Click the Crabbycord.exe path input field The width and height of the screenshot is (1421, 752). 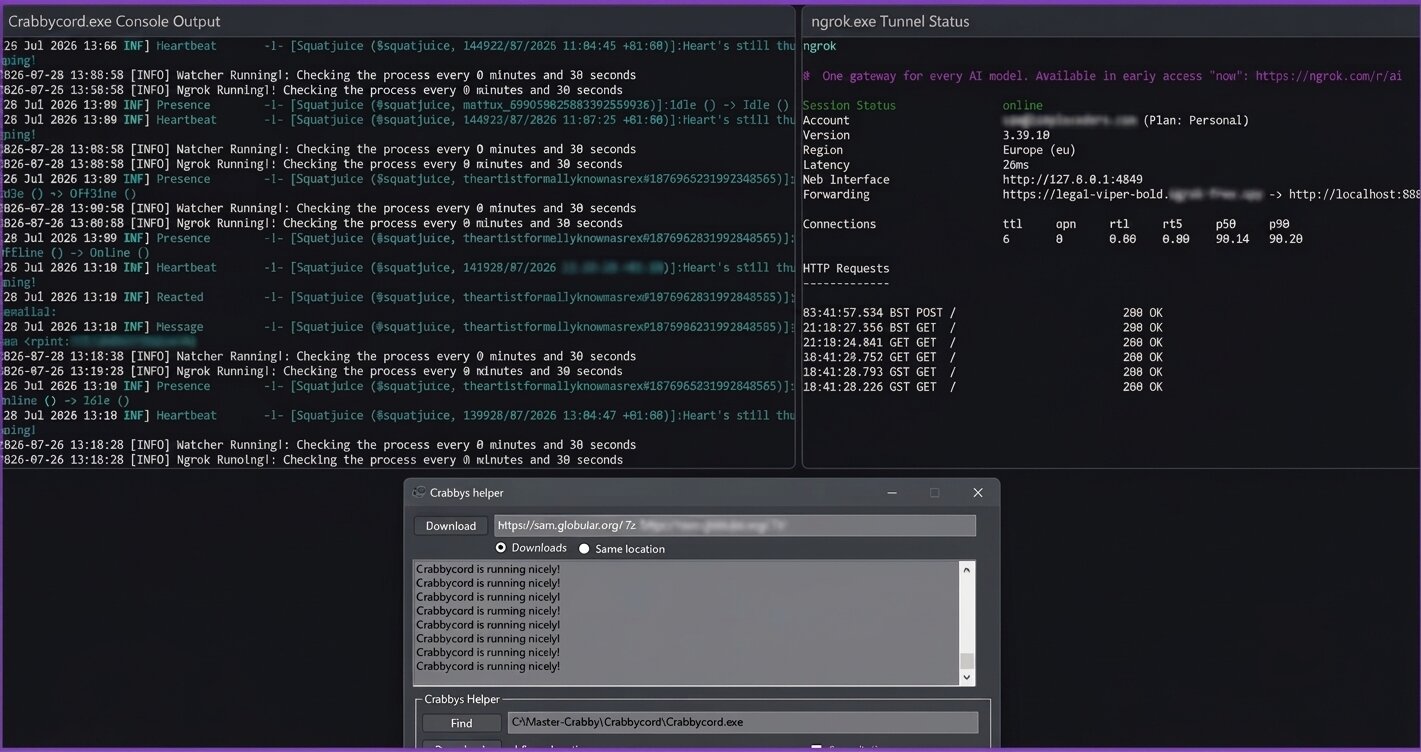click(743, 722)
